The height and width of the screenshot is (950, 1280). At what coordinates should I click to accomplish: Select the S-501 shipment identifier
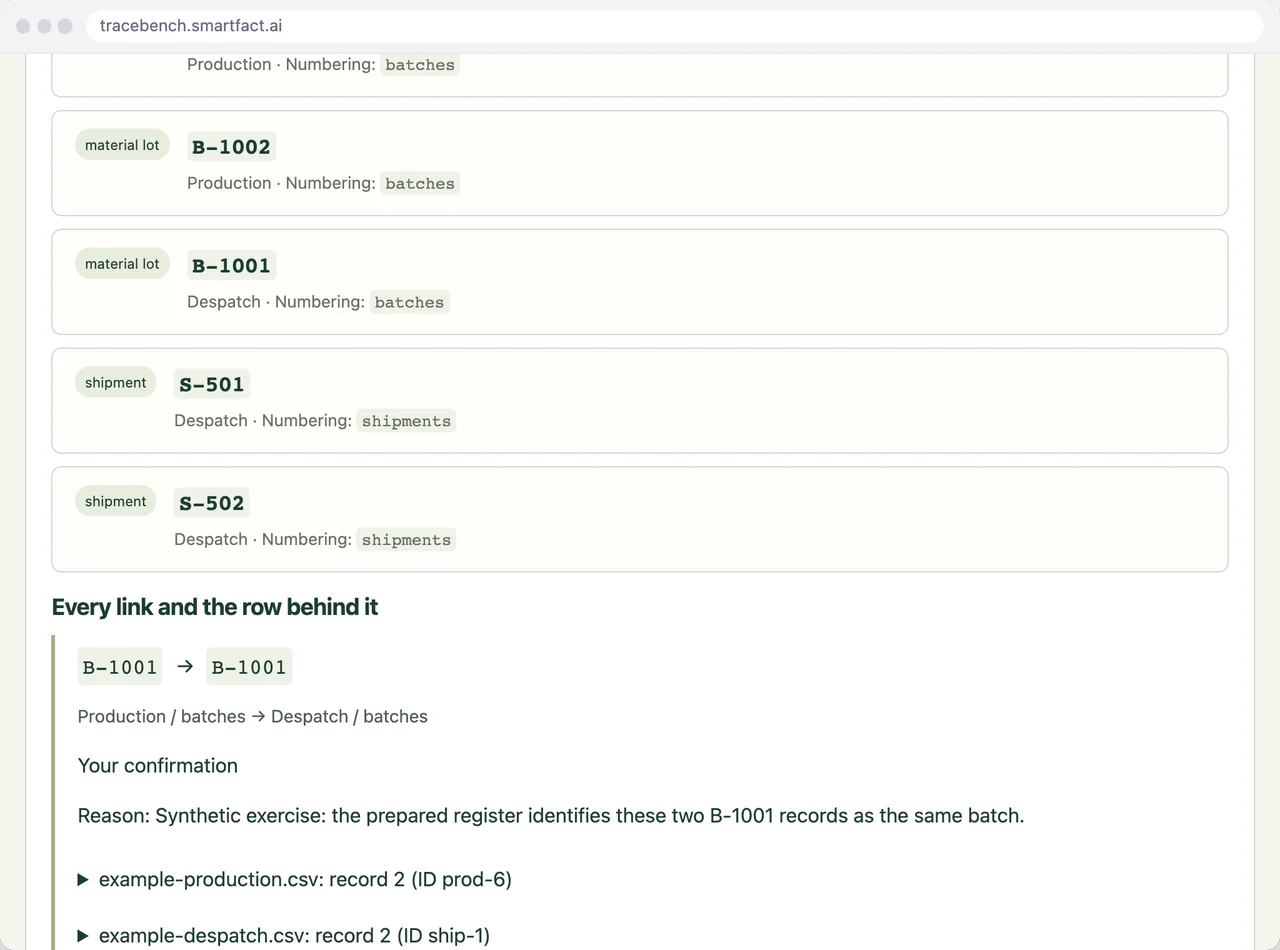[x=211, y=384]
